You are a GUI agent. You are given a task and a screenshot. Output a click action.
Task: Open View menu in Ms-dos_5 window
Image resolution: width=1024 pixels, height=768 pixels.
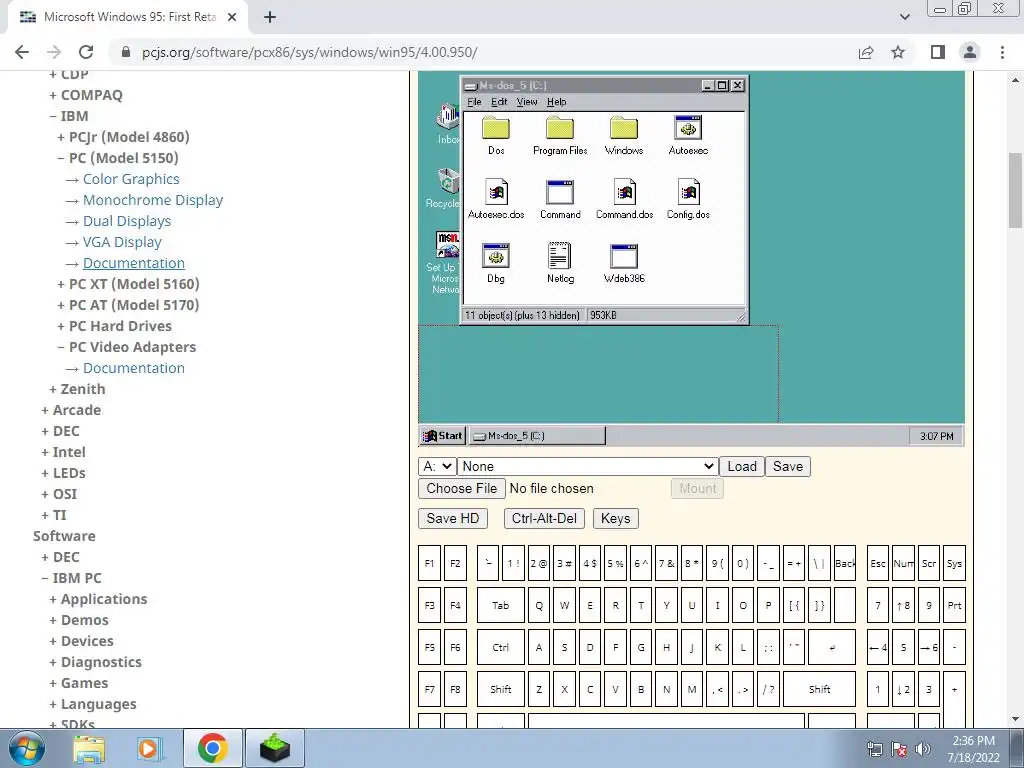tap(527, 102)
